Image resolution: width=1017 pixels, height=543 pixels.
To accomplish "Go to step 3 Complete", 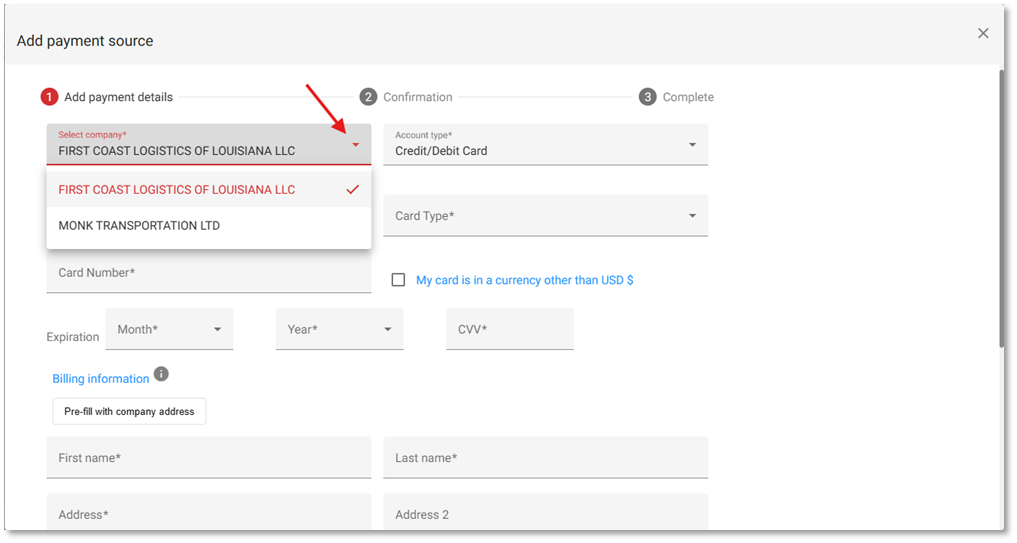I will click(676, 97).
